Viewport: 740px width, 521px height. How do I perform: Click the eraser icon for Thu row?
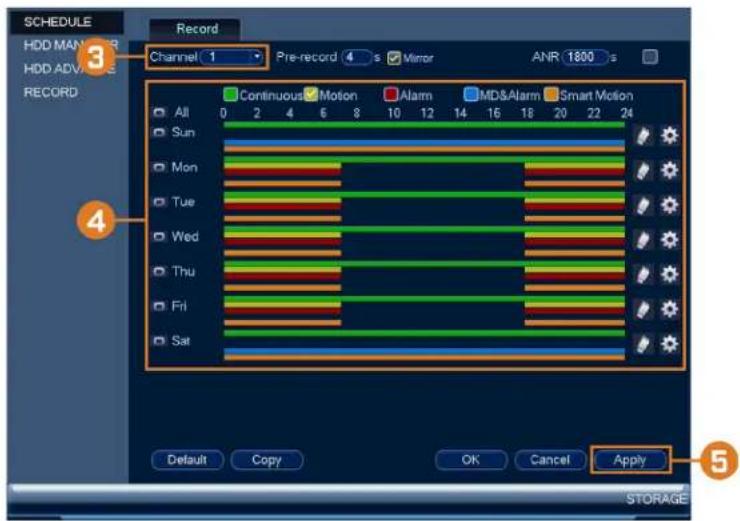[643, 275]
